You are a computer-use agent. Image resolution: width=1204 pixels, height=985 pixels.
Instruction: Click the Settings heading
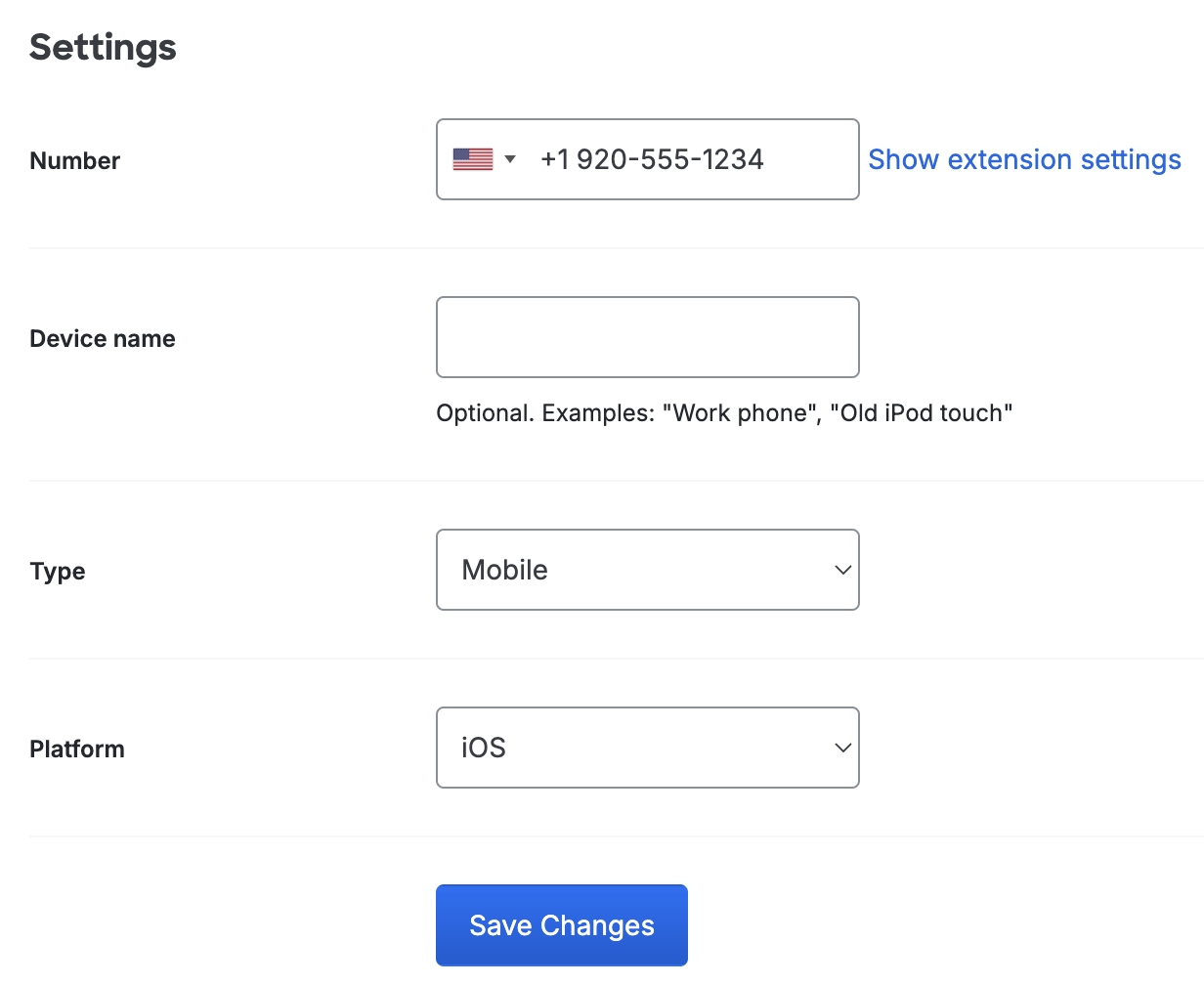click(x=103, y=47)
